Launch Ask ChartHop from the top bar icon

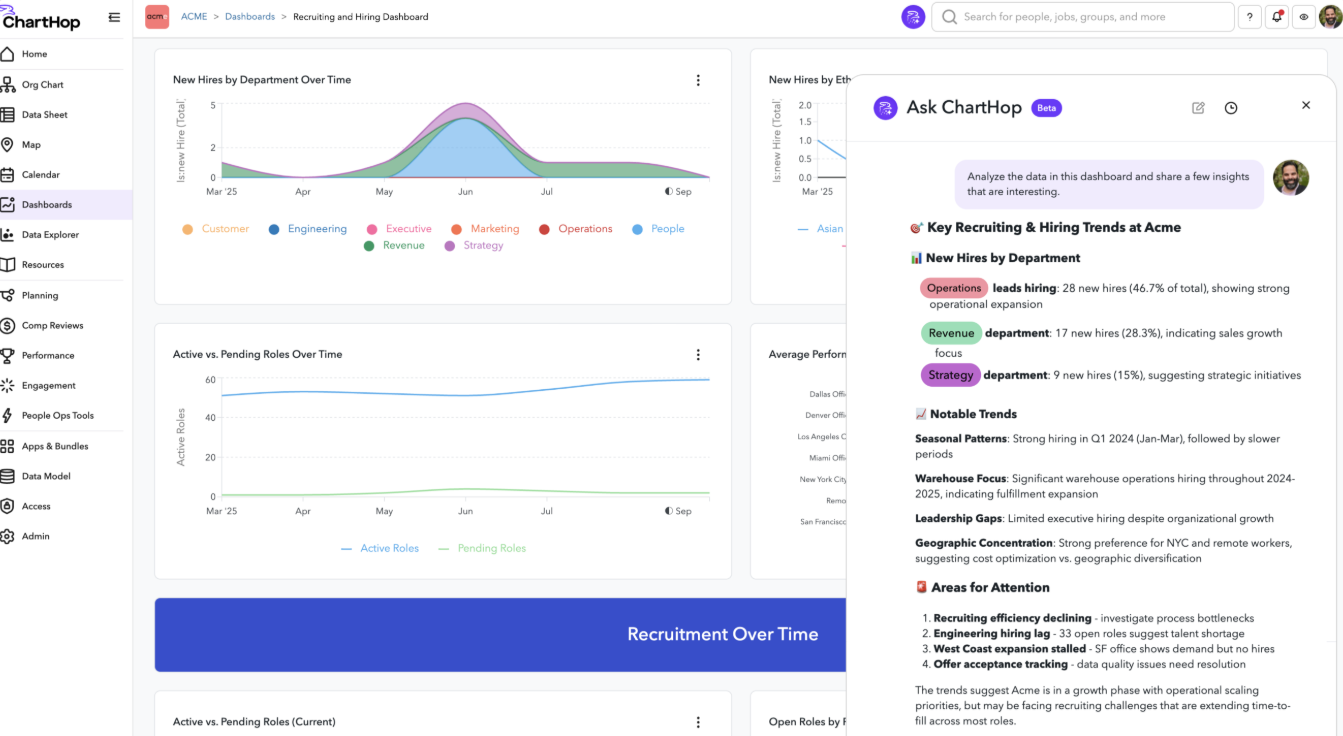click(x=912, y=16)
